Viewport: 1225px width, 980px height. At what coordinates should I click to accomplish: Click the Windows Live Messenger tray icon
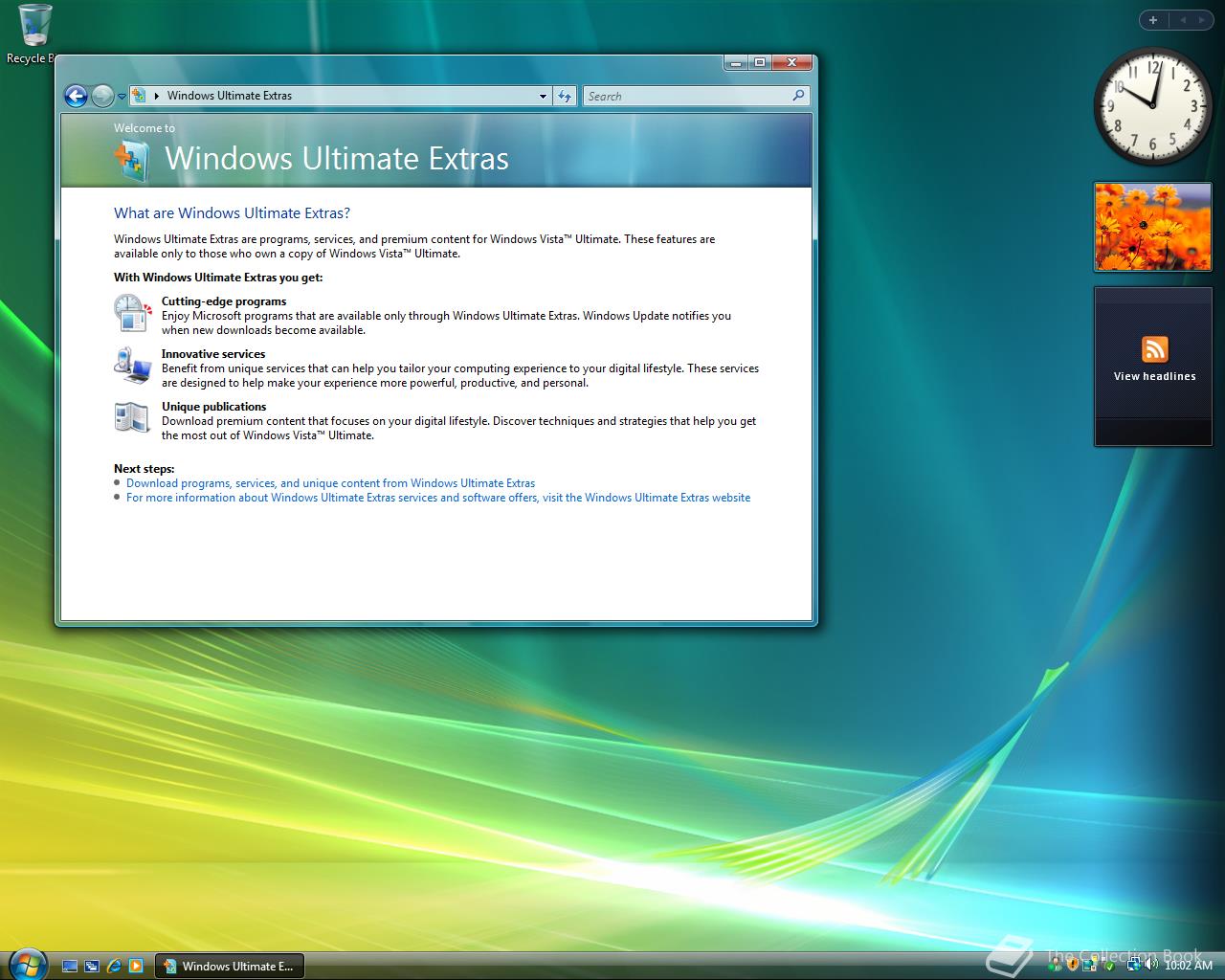1055,966
